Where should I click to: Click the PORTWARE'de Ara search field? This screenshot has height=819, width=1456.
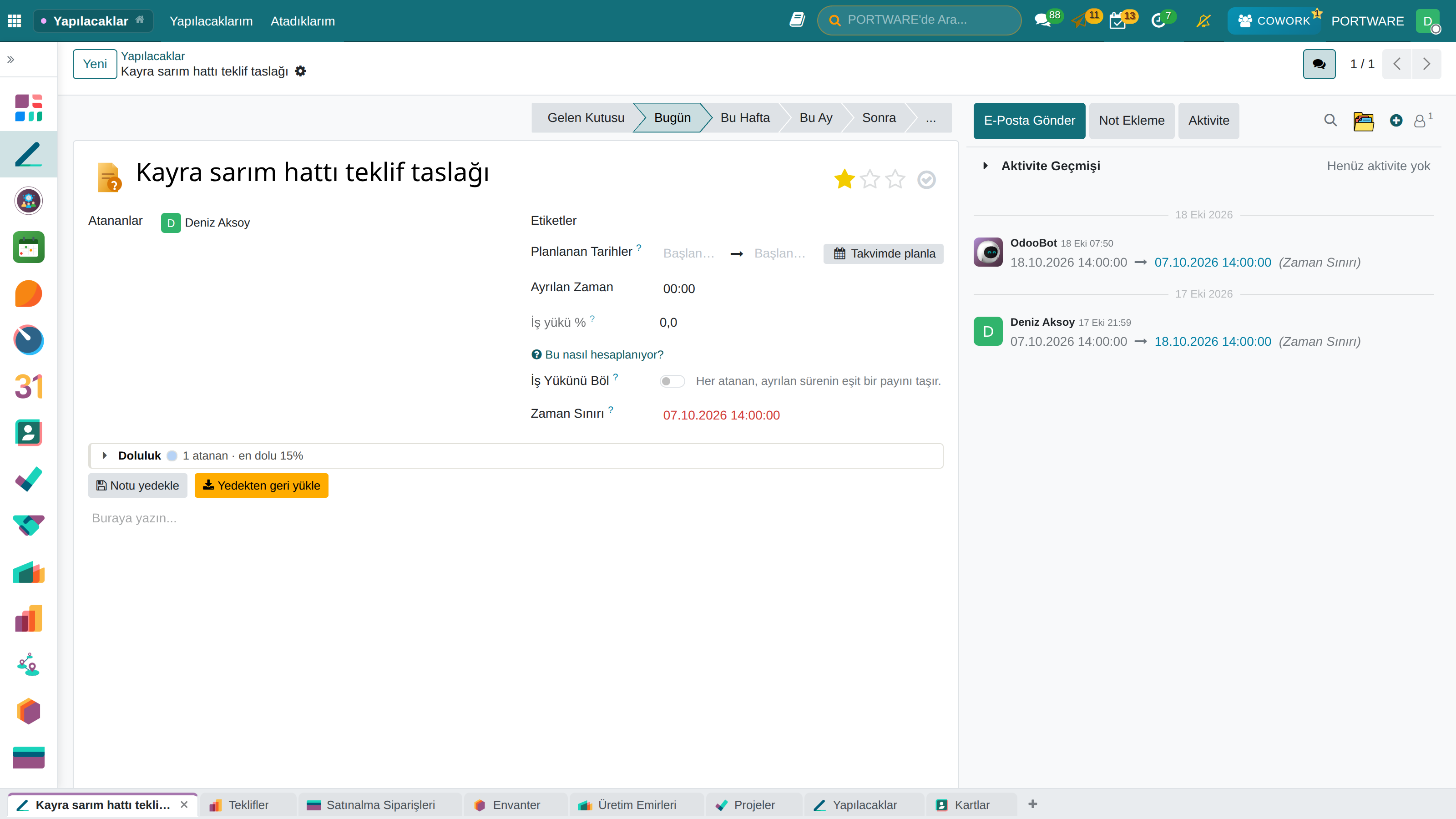click(x=919, y=20)
